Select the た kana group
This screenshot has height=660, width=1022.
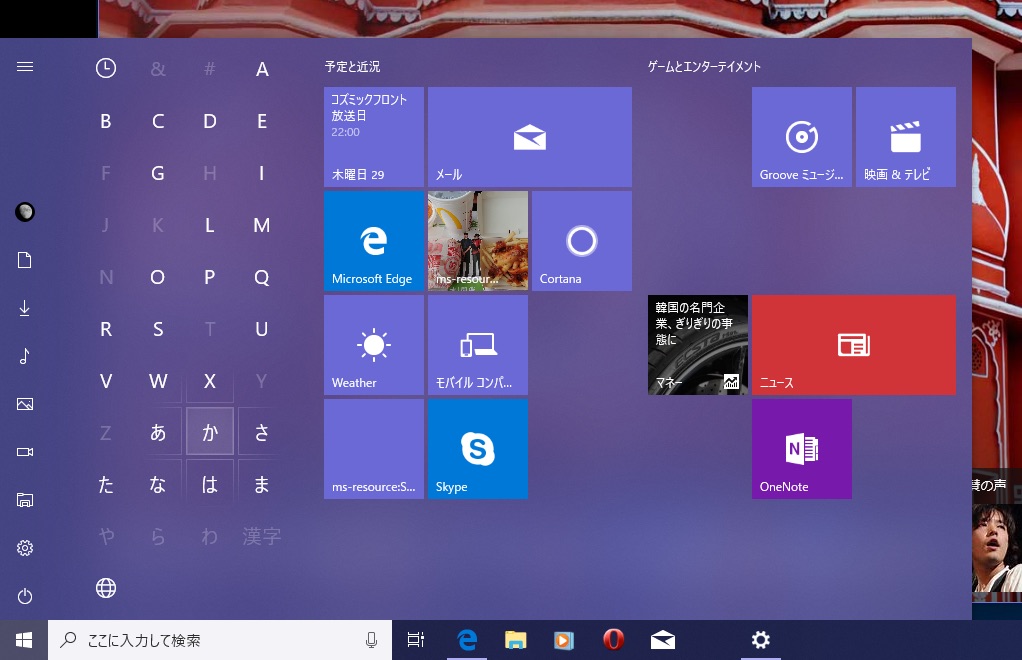(x=106, y=484)
